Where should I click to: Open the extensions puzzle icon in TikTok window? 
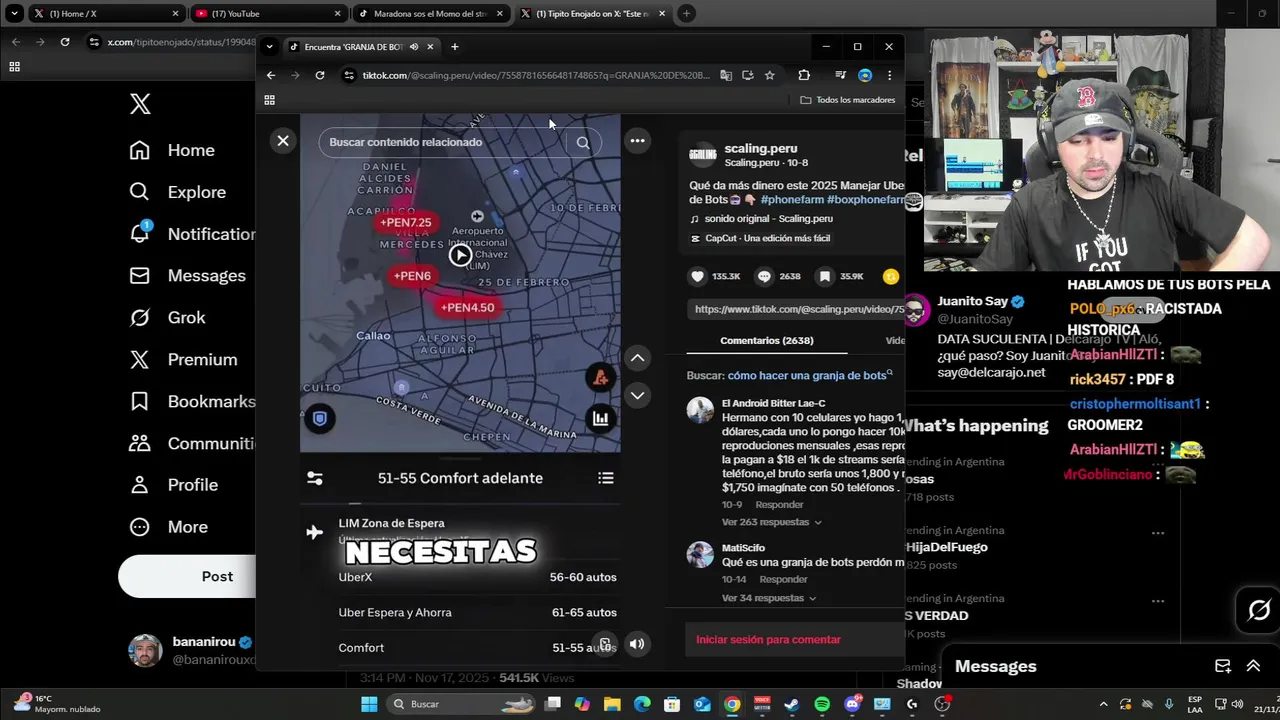click(804, 75)
